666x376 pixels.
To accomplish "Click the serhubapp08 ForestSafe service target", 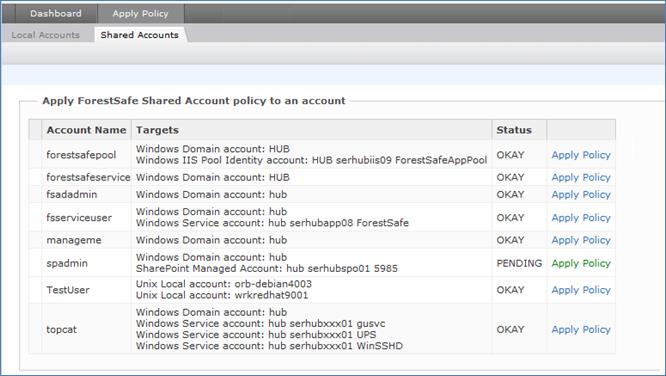I will 272,223.
